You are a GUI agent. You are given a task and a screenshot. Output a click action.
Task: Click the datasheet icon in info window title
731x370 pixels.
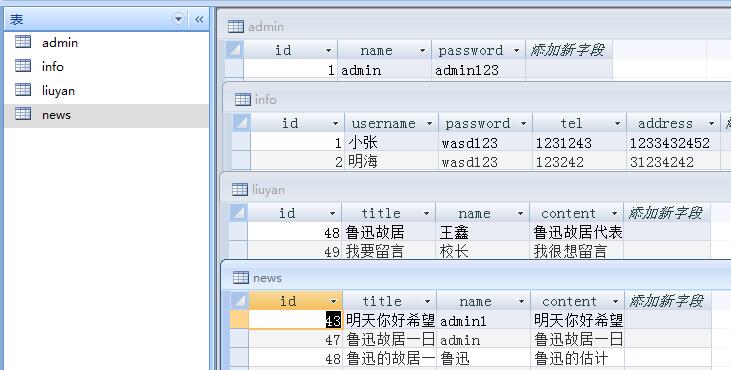tap(243, 99)
